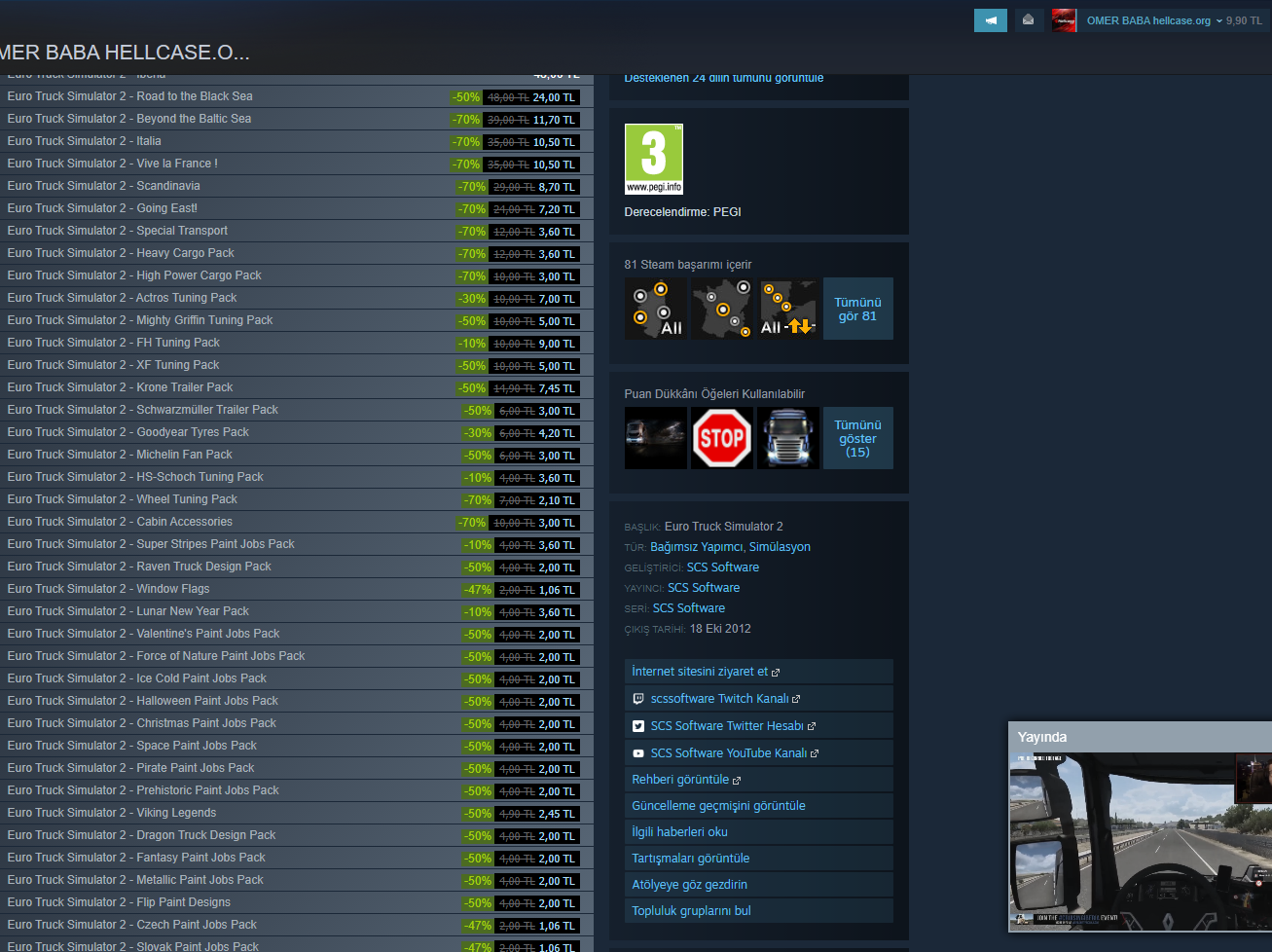
Task: Click the 'Yayında' live broadcast video thumbnail
Action: click(x=1141, y=842)
